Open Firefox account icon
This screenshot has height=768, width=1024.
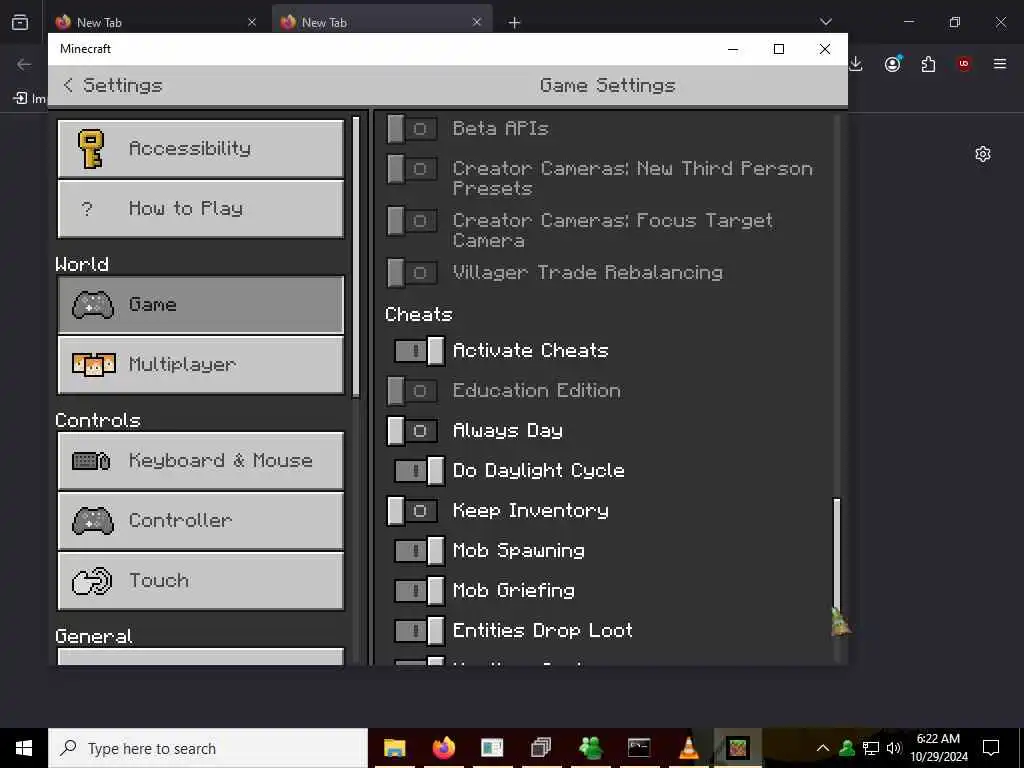[892, 64]
